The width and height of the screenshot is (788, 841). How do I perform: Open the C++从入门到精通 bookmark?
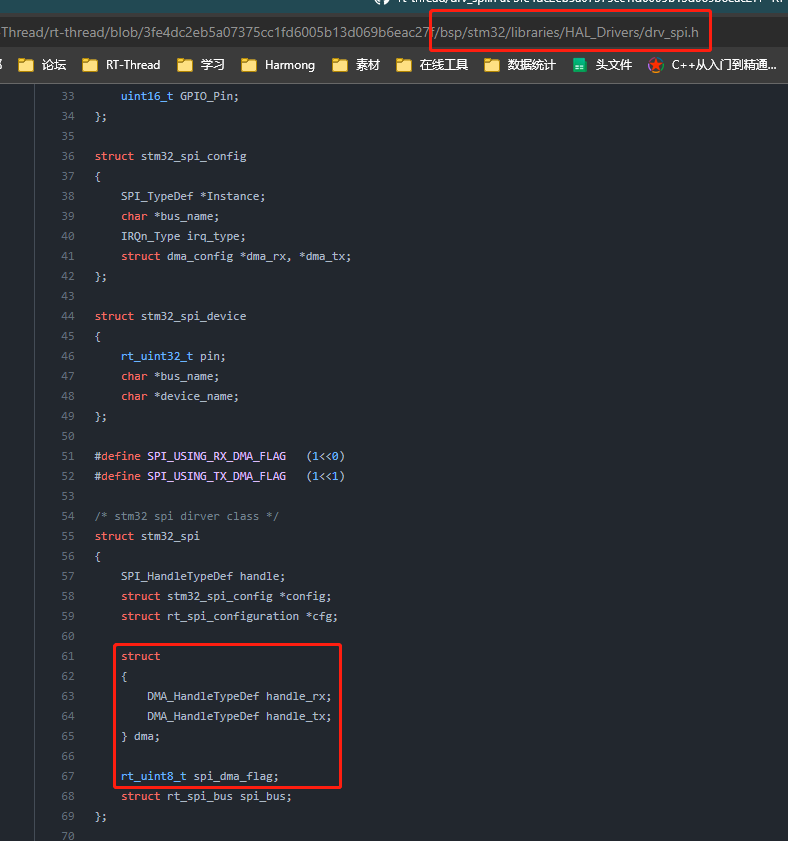click(712, 65)
